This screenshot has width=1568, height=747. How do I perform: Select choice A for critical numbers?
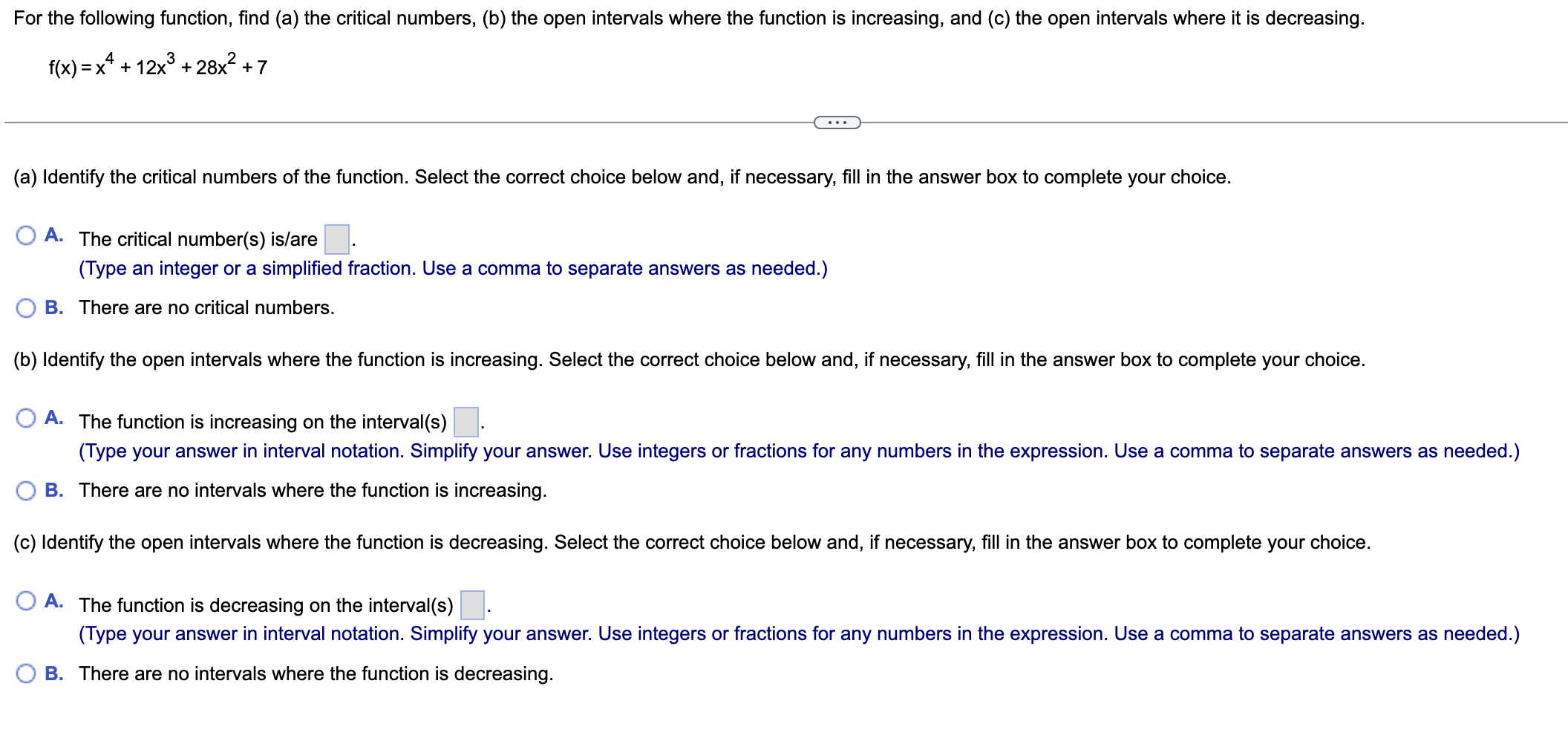27,235
